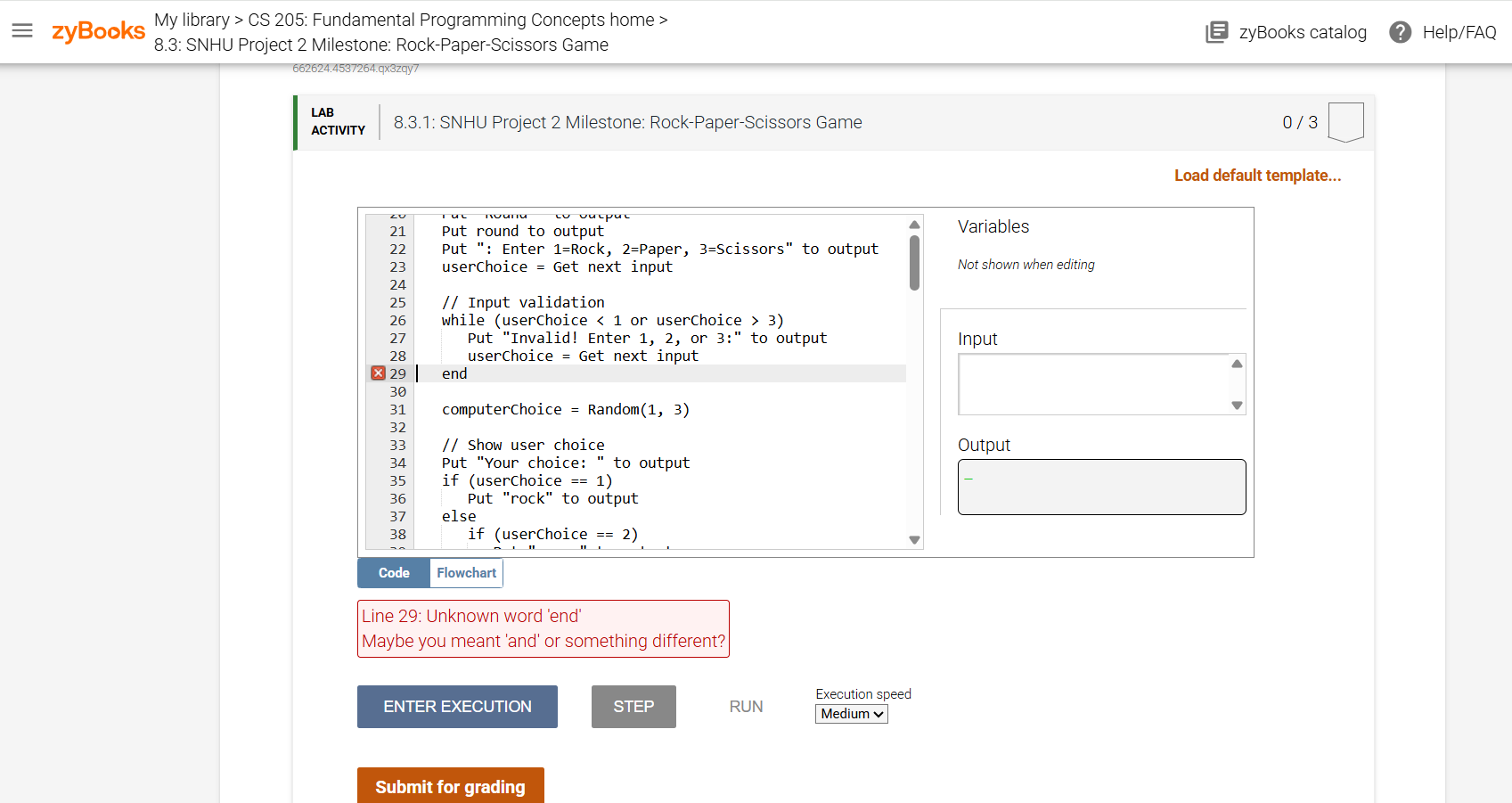The image size is (1512, 803).
Task: Click the code editor scrollbar thumb
Action: click(x=914, y=263)
